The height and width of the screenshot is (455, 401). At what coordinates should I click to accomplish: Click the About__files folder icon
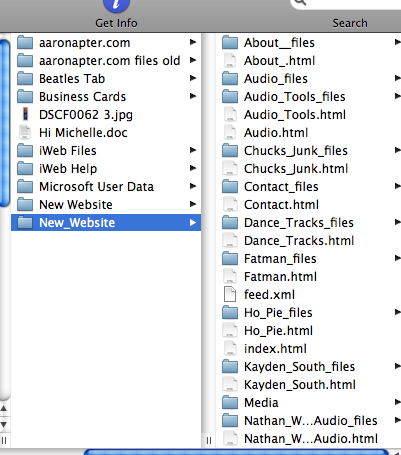pos(230,43)
